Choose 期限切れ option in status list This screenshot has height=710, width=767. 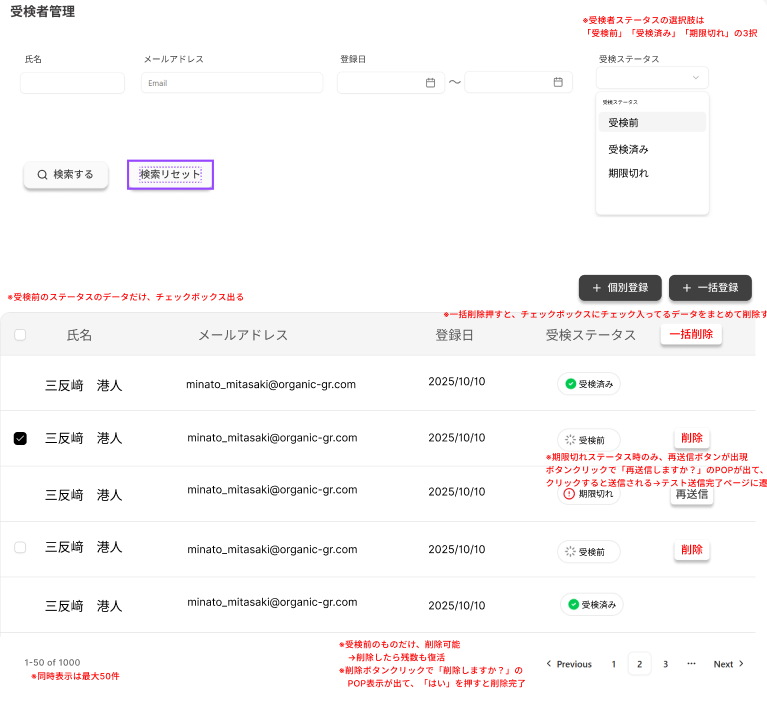click(629, 174)
